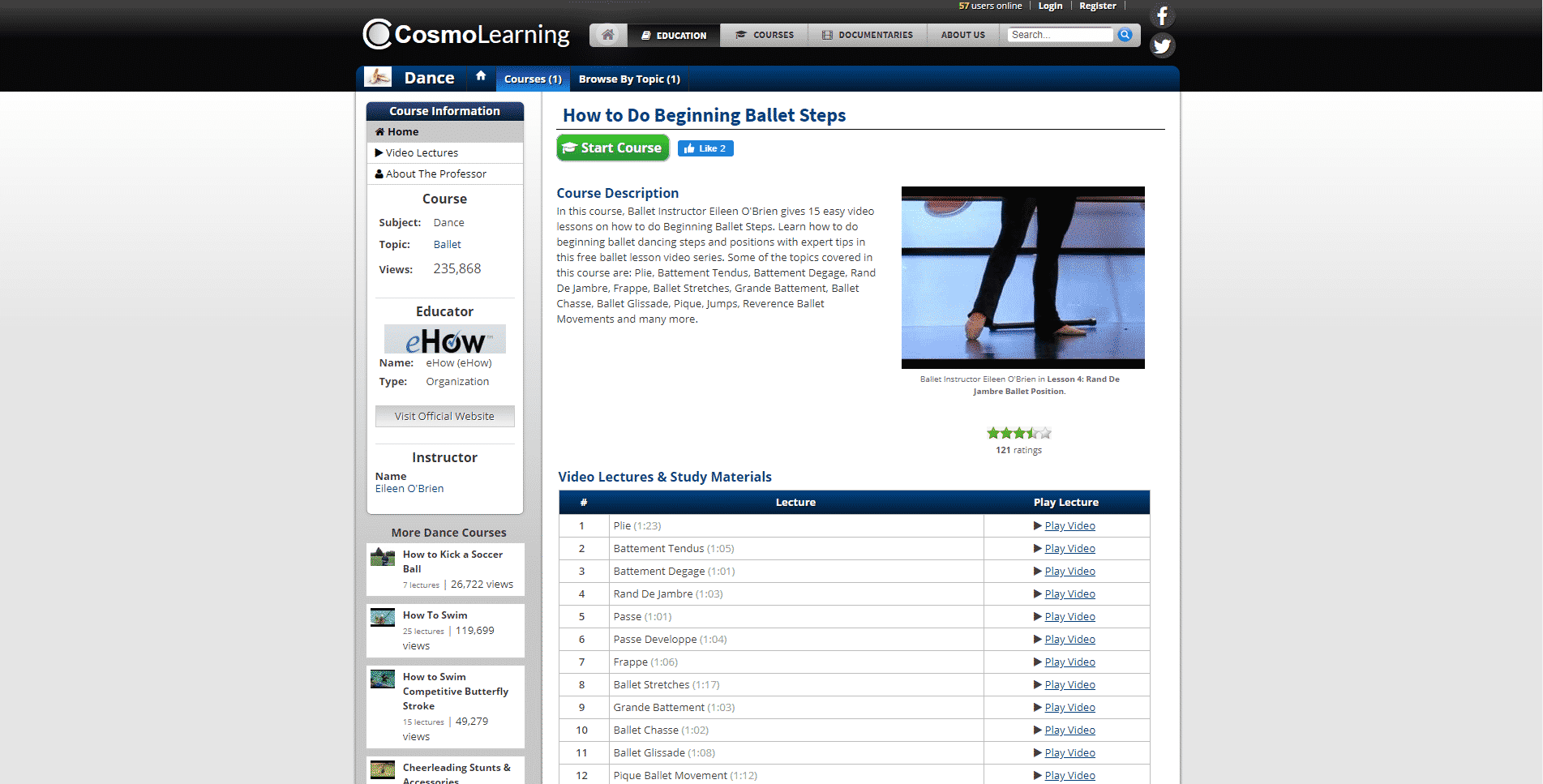
Task: Click the small home icon next to Dance
Action: pyautogui.click(x=481, y=75)
